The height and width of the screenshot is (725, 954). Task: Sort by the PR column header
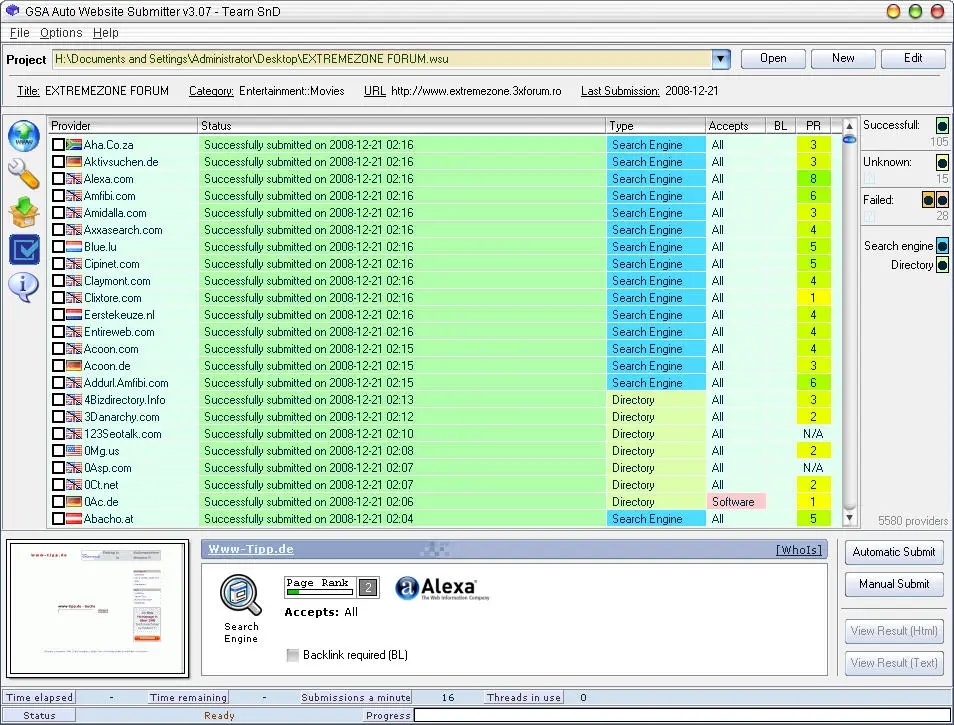(813, 126)
